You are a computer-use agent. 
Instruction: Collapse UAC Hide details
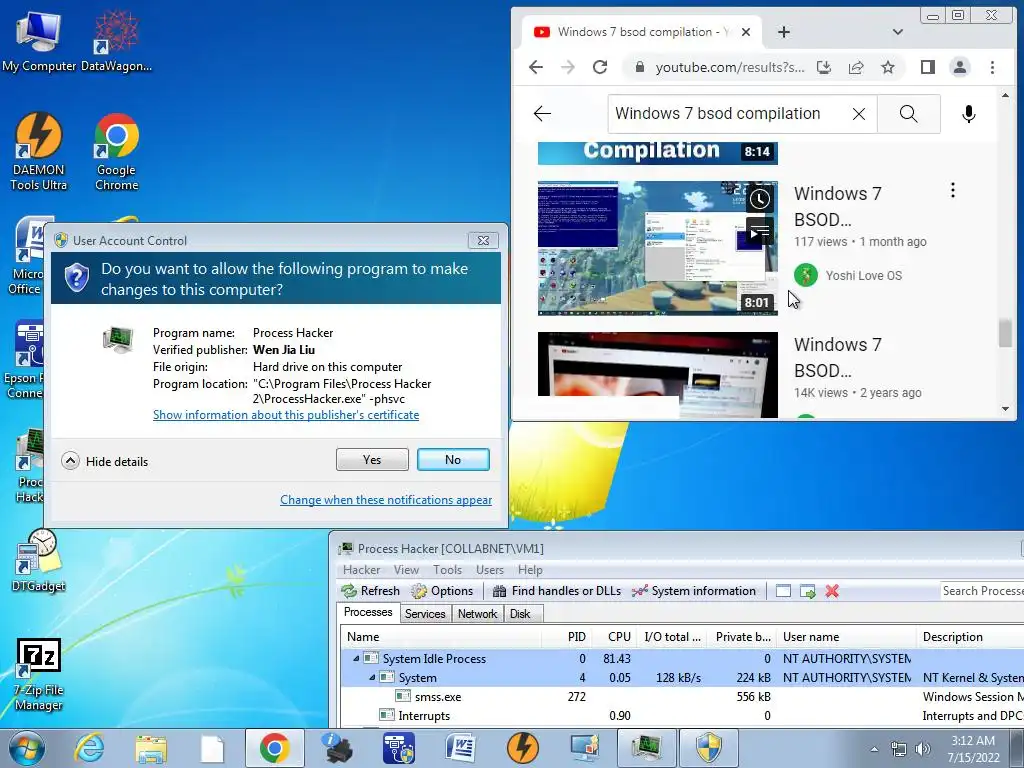(x=105, y=461)
